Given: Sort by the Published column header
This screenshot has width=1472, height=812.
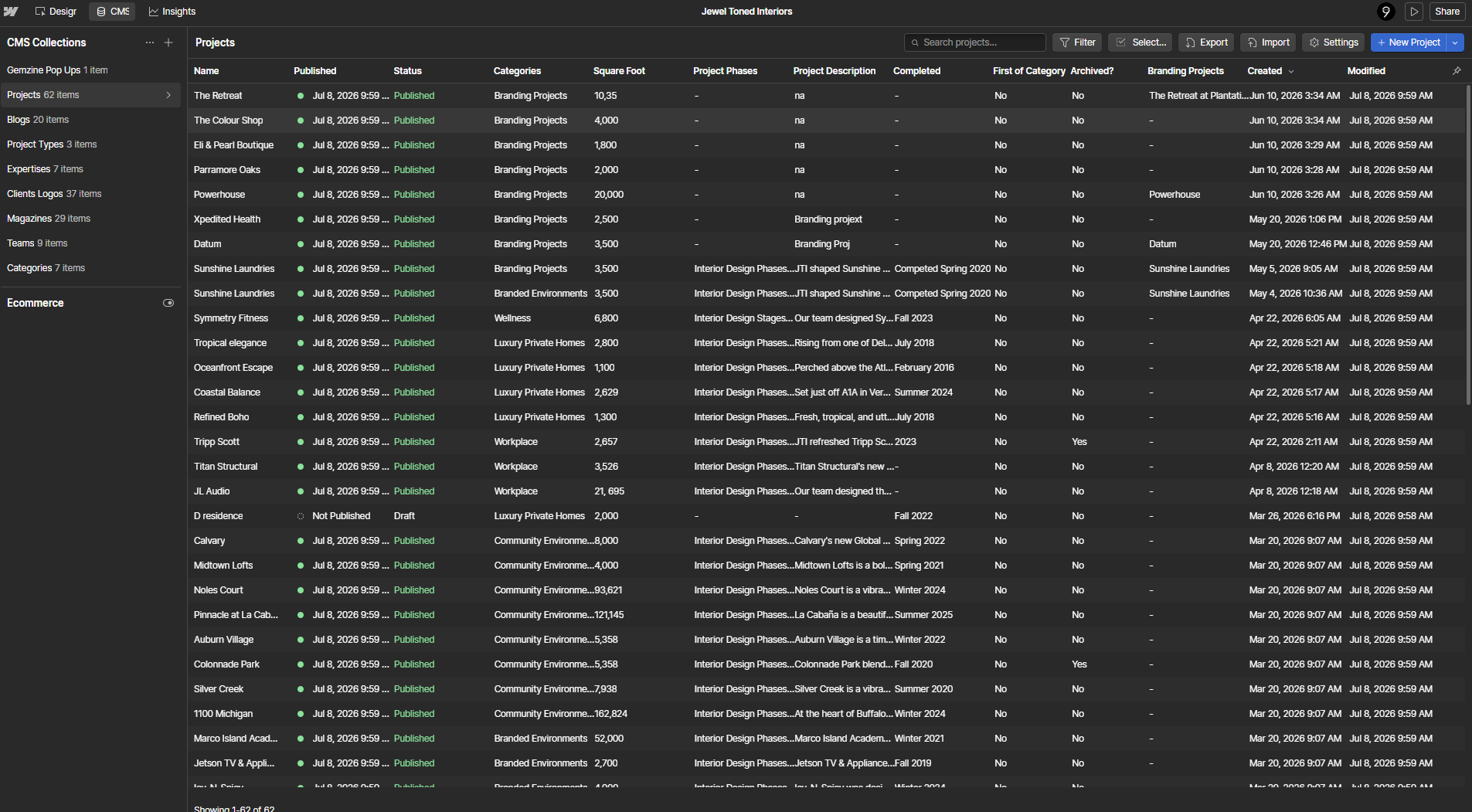Looking at the screenshot, I should click(x=314, y=71).
